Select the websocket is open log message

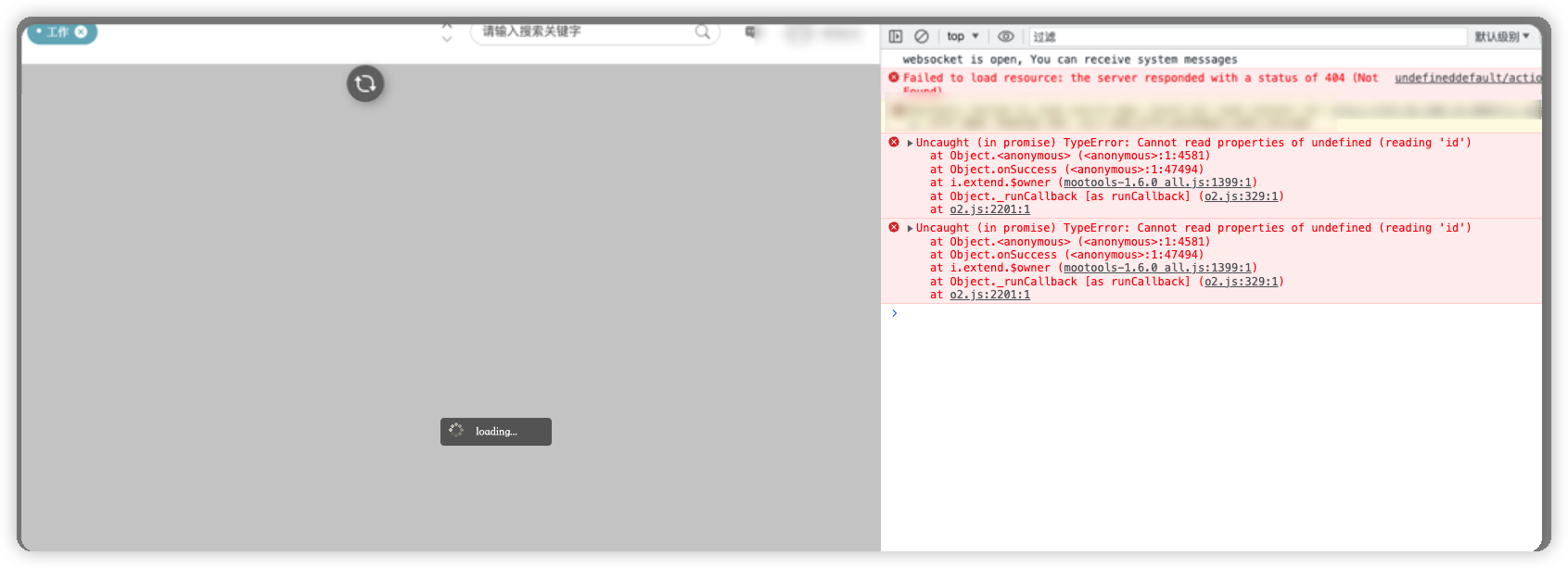click(1070, 59)
